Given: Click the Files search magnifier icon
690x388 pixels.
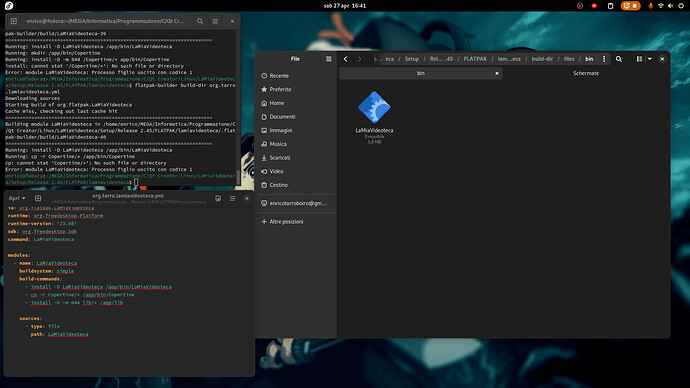Looking at the screenshot, I should pos(619,59).
